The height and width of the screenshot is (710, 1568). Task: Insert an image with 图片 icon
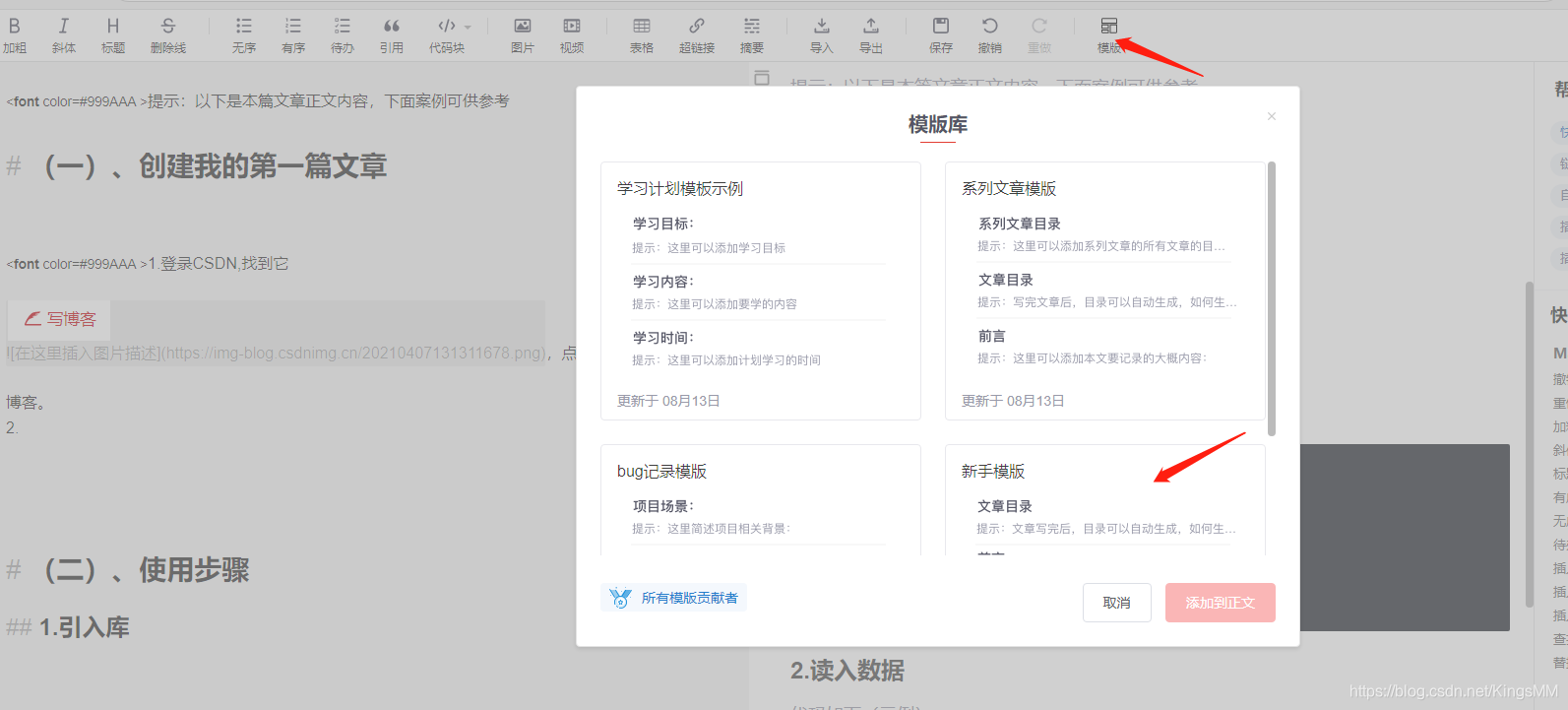point(523,34)
